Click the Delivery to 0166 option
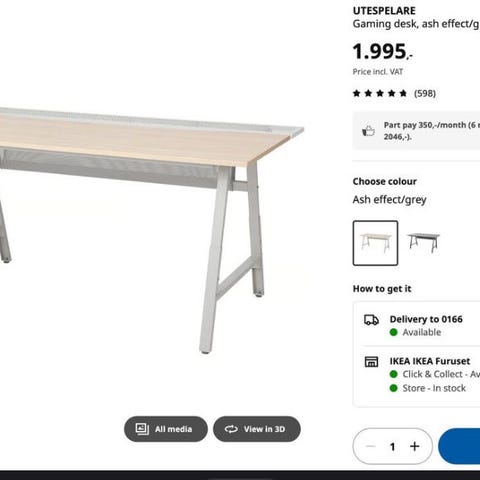The image size is (480, 480). pyautogui.click(x=421, y=325)
